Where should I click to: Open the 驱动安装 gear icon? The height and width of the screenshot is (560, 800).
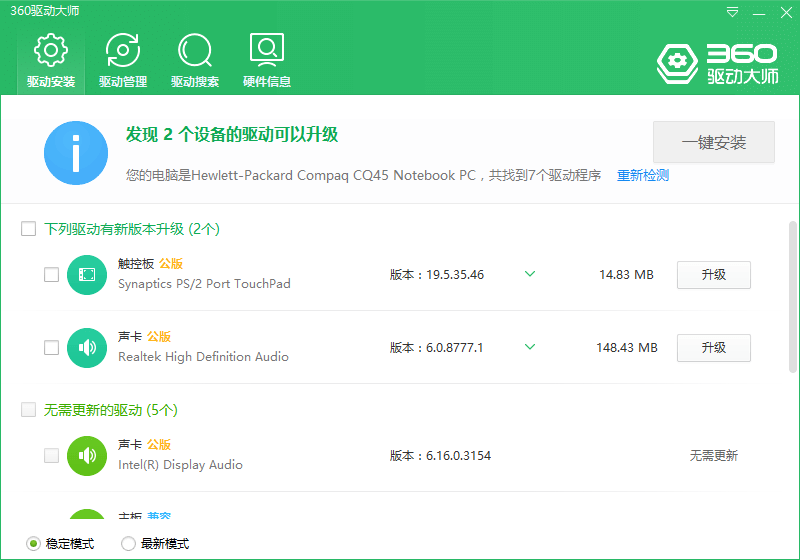[51, 50]
